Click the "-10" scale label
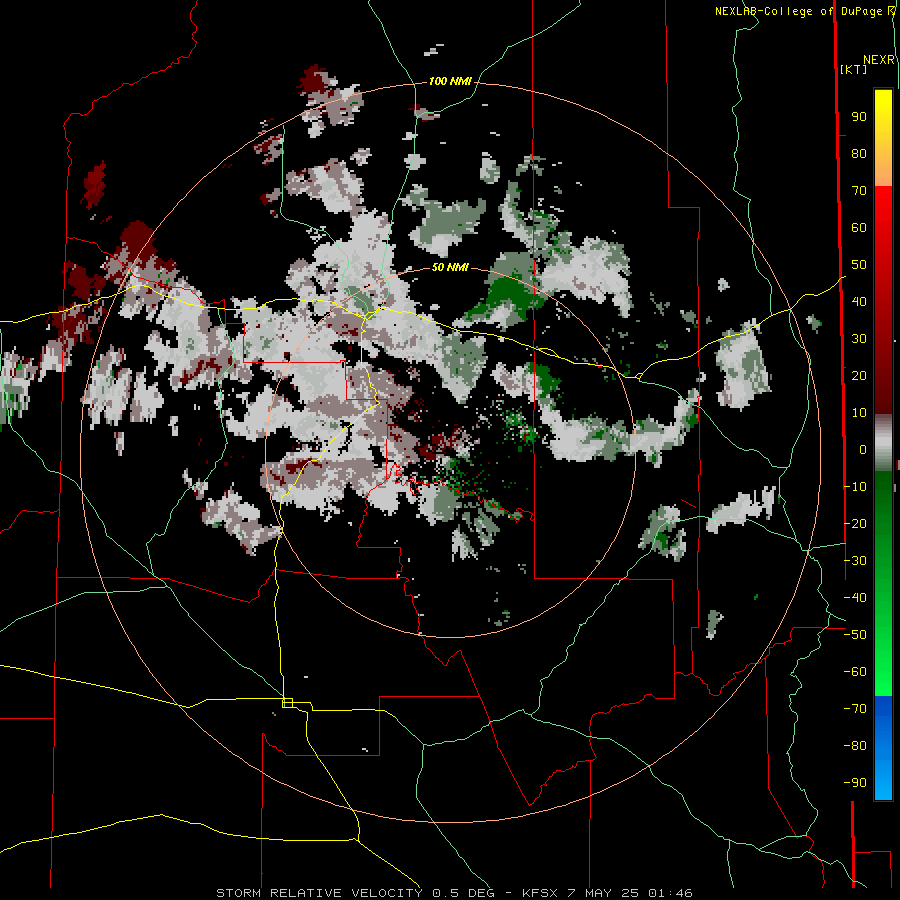 (855, 487)
